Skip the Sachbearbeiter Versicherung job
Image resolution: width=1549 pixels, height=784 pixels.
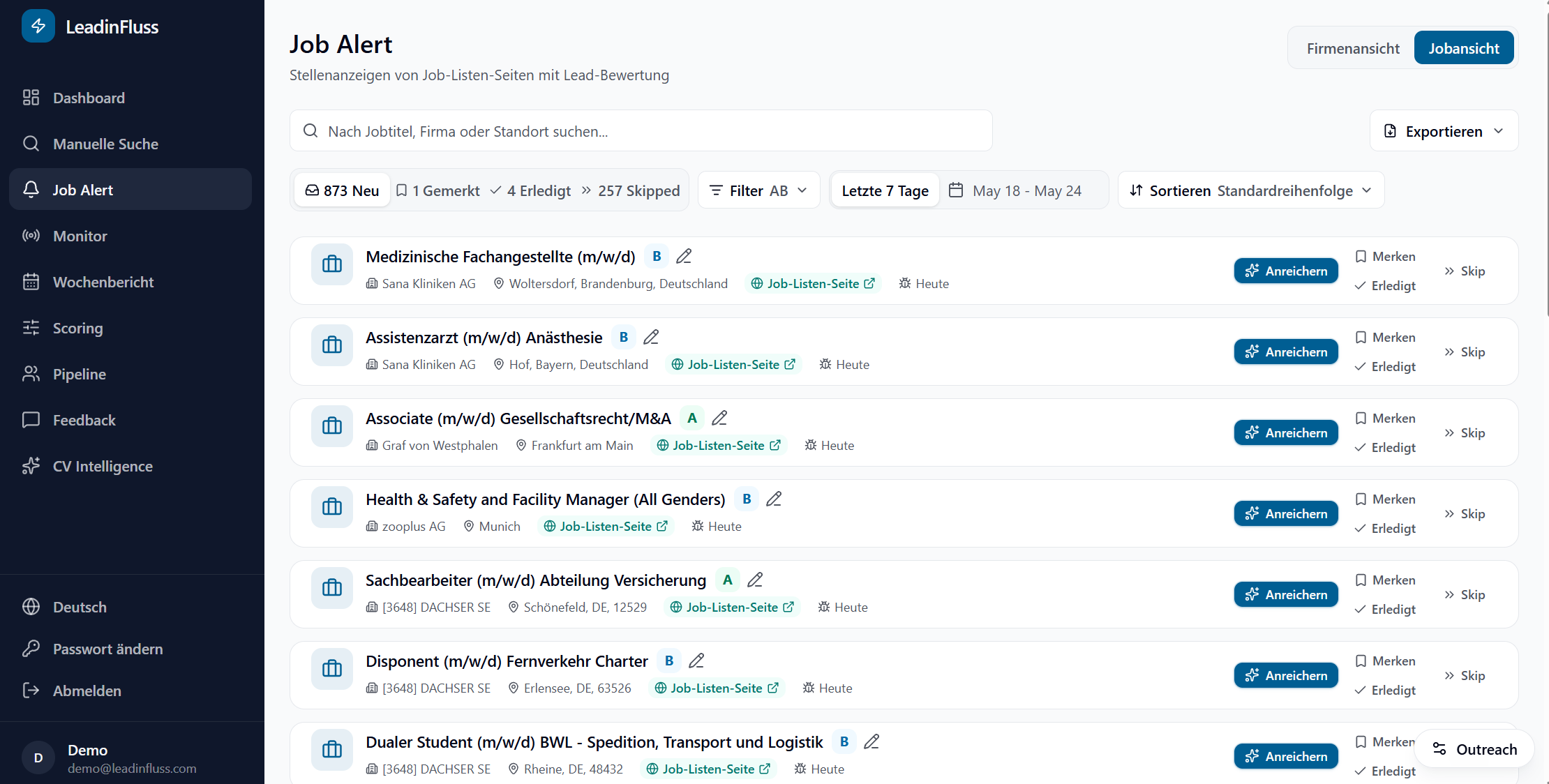coord(1465,594)
